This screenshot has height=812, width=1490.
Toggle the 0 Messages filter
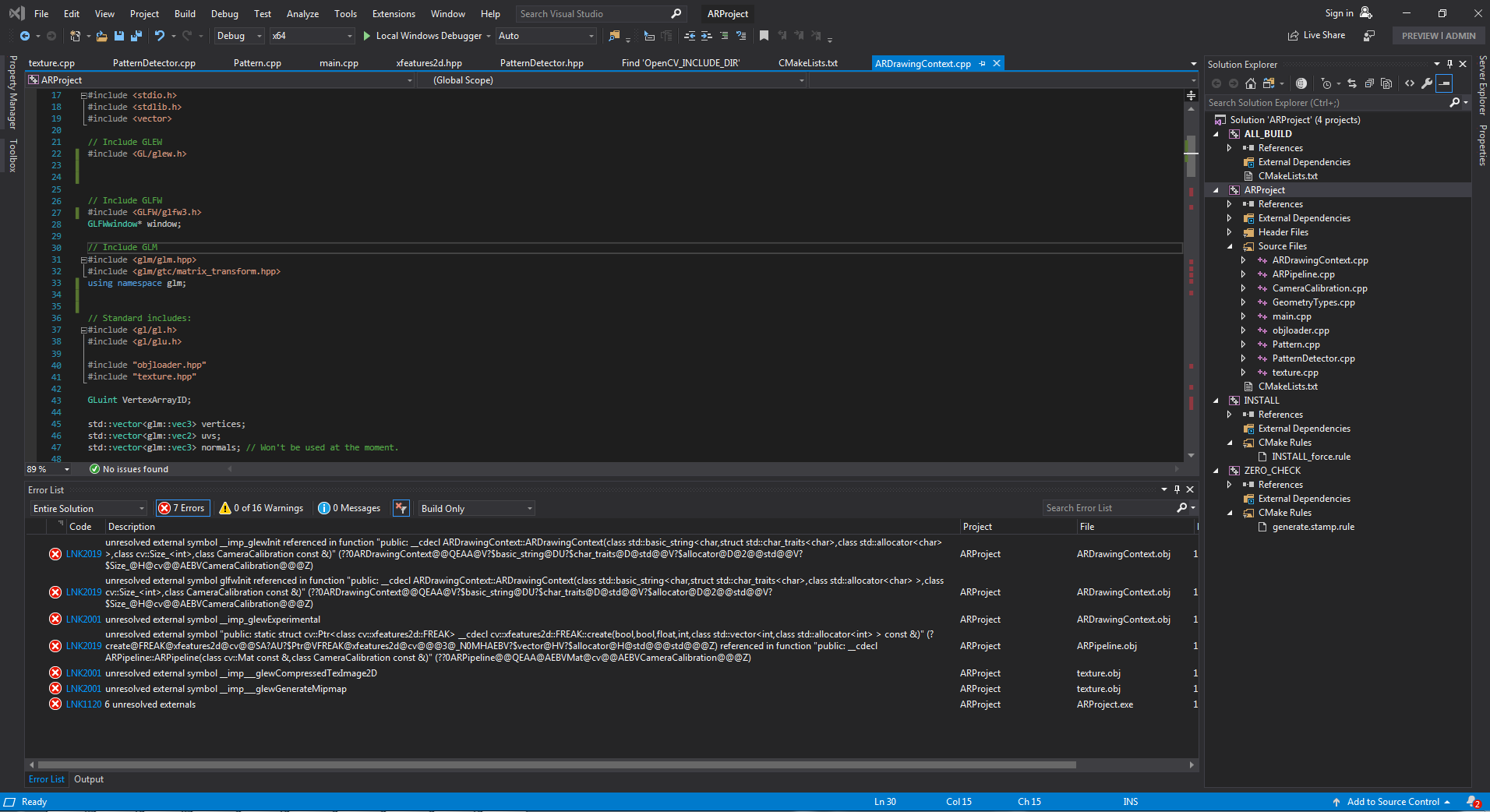(x=349, y=508)
